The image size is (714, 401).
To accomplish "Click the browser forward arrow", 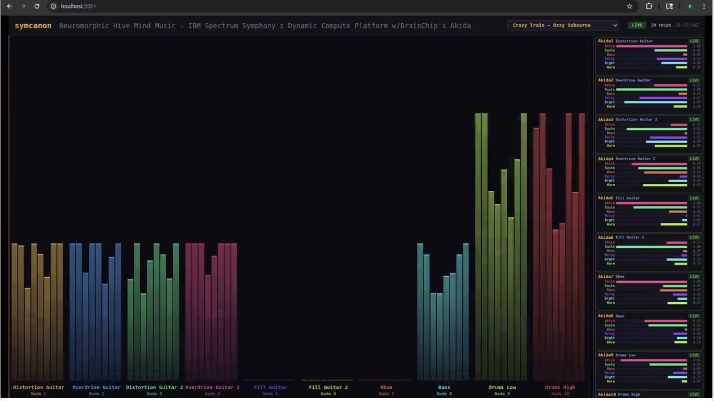I will click(23, 6).
